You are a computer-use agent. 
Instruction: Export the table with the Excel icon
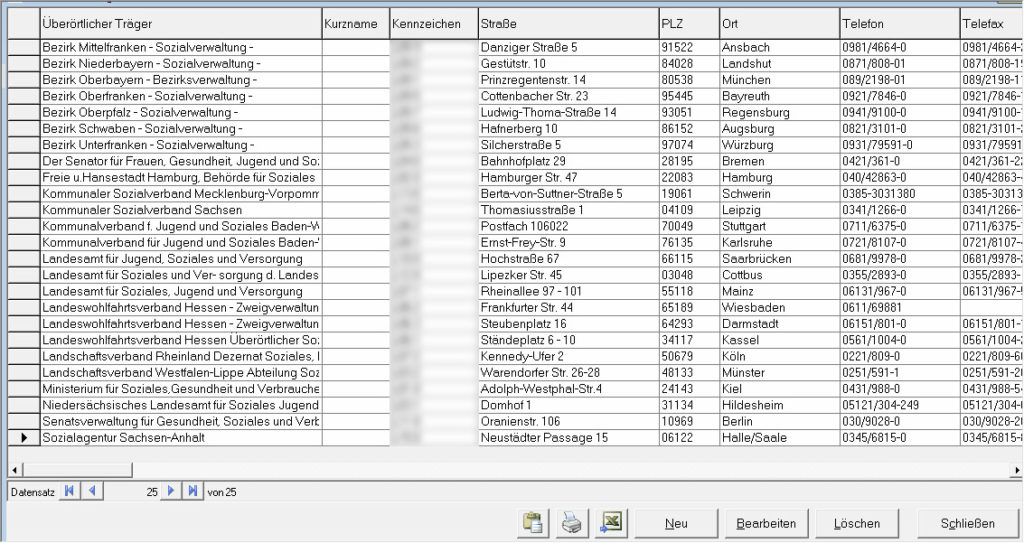click(x=611, y=523)
